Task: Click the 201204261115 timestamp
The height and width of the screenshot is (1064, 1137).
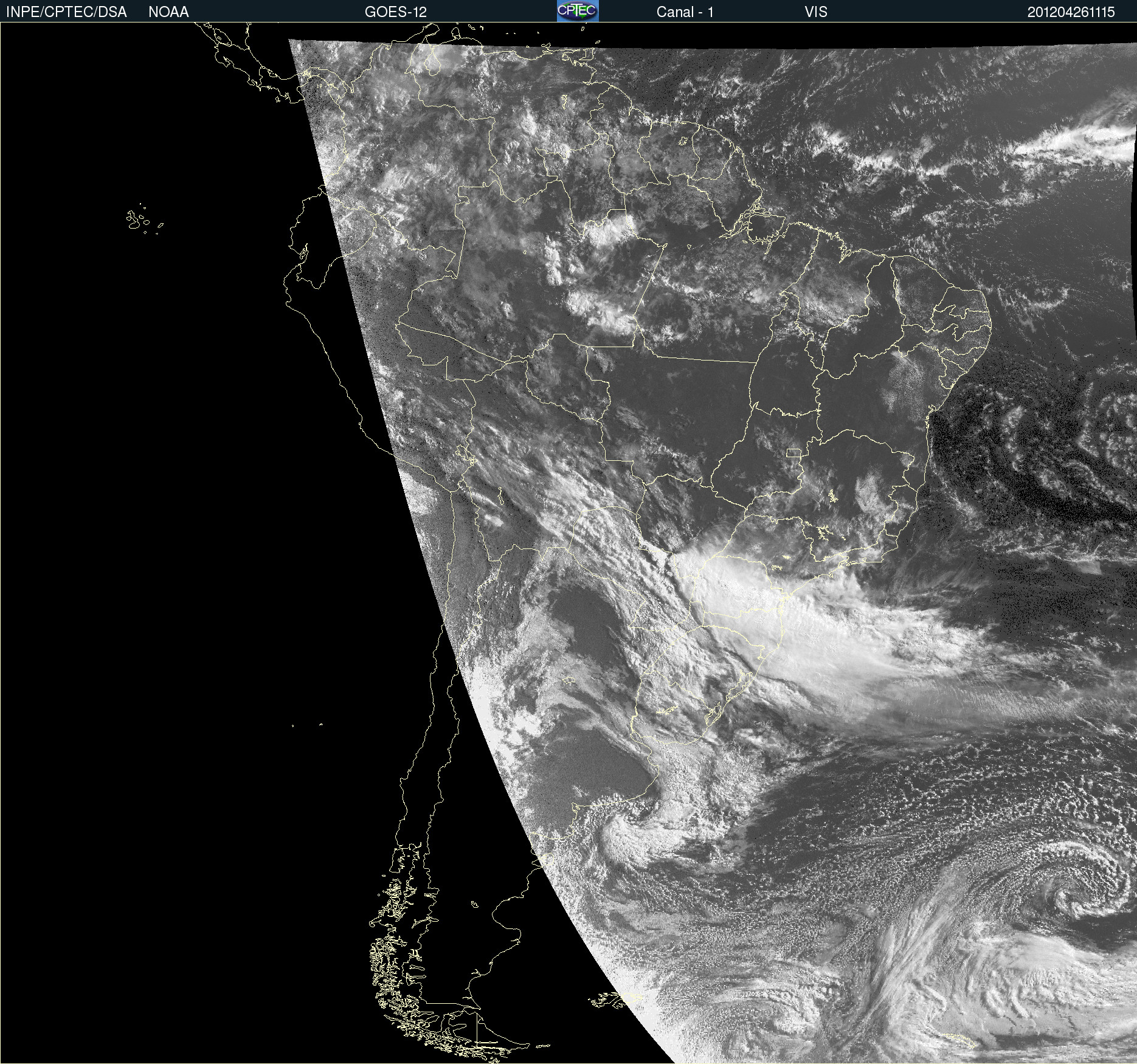Action: [1071, 12]
